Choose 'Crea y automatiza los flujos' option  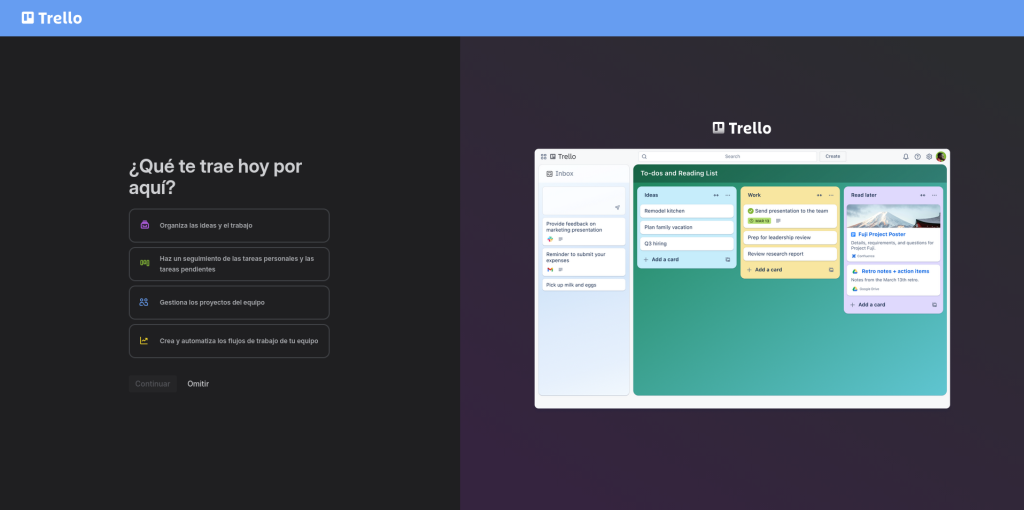(229, 341)
